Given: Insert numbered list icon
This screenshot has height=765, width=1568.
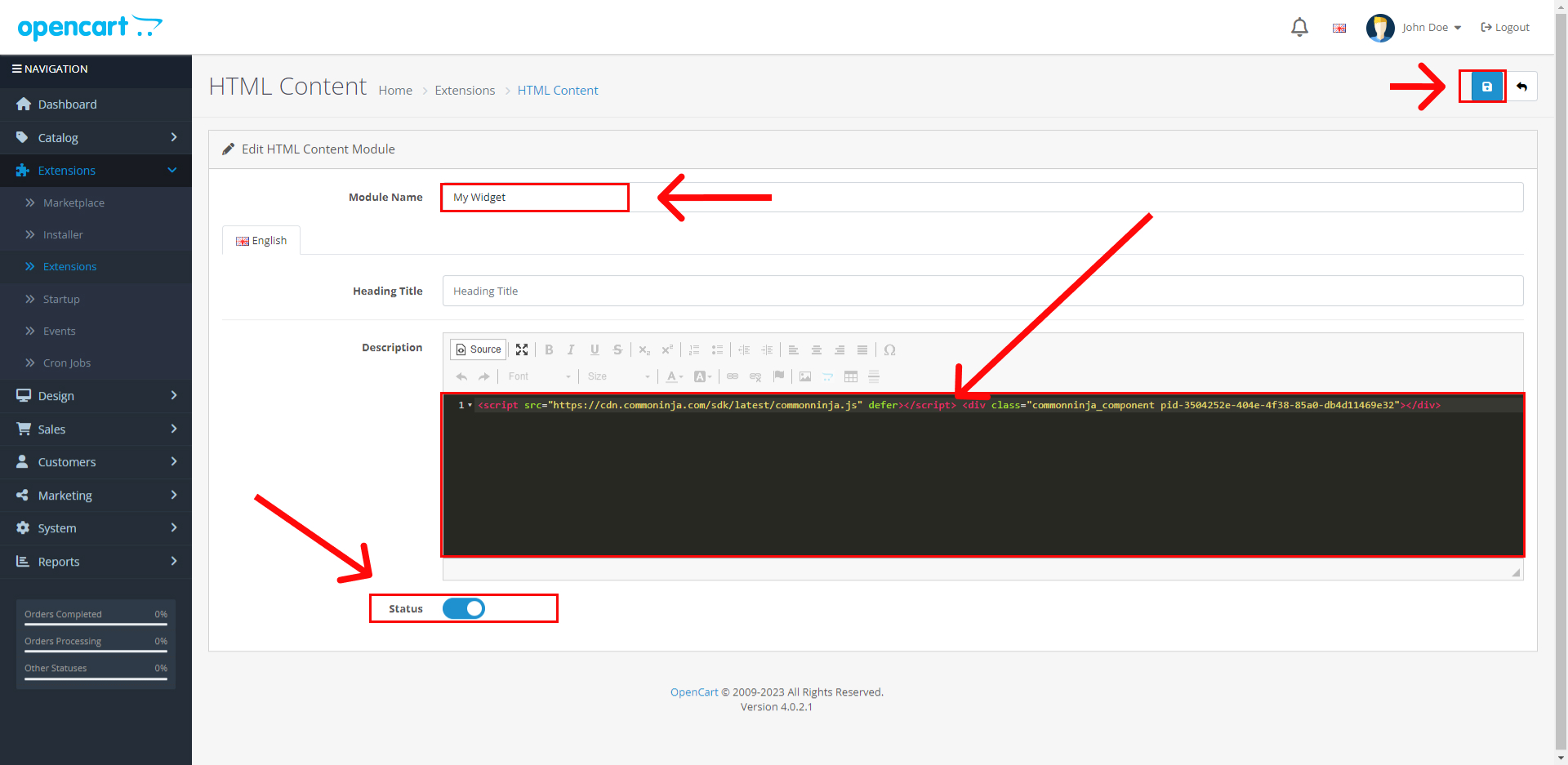Looking at the screenshot, I should pos(694,349).
